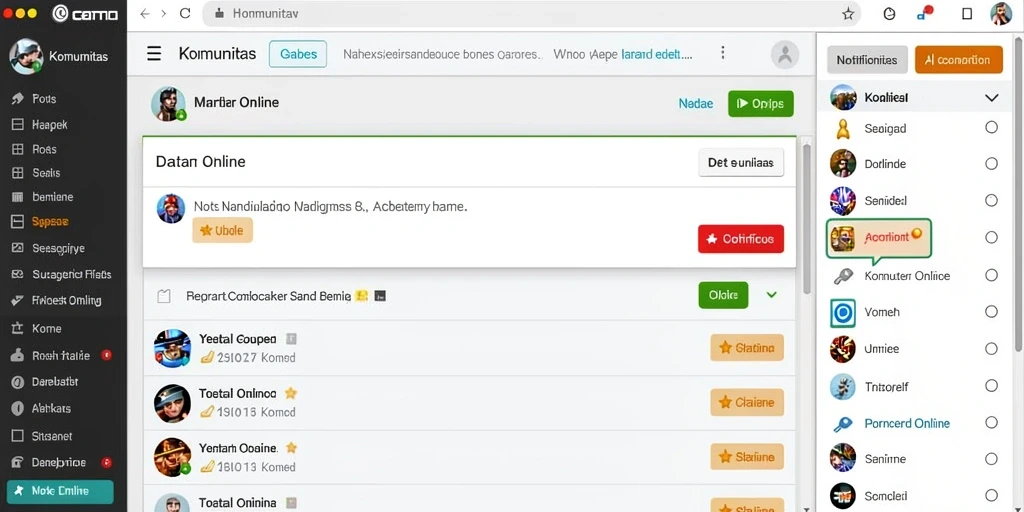Viewport: 1024px width, 512px height.
Task: Click the green Opips button
Action: (x=761, y=104)
